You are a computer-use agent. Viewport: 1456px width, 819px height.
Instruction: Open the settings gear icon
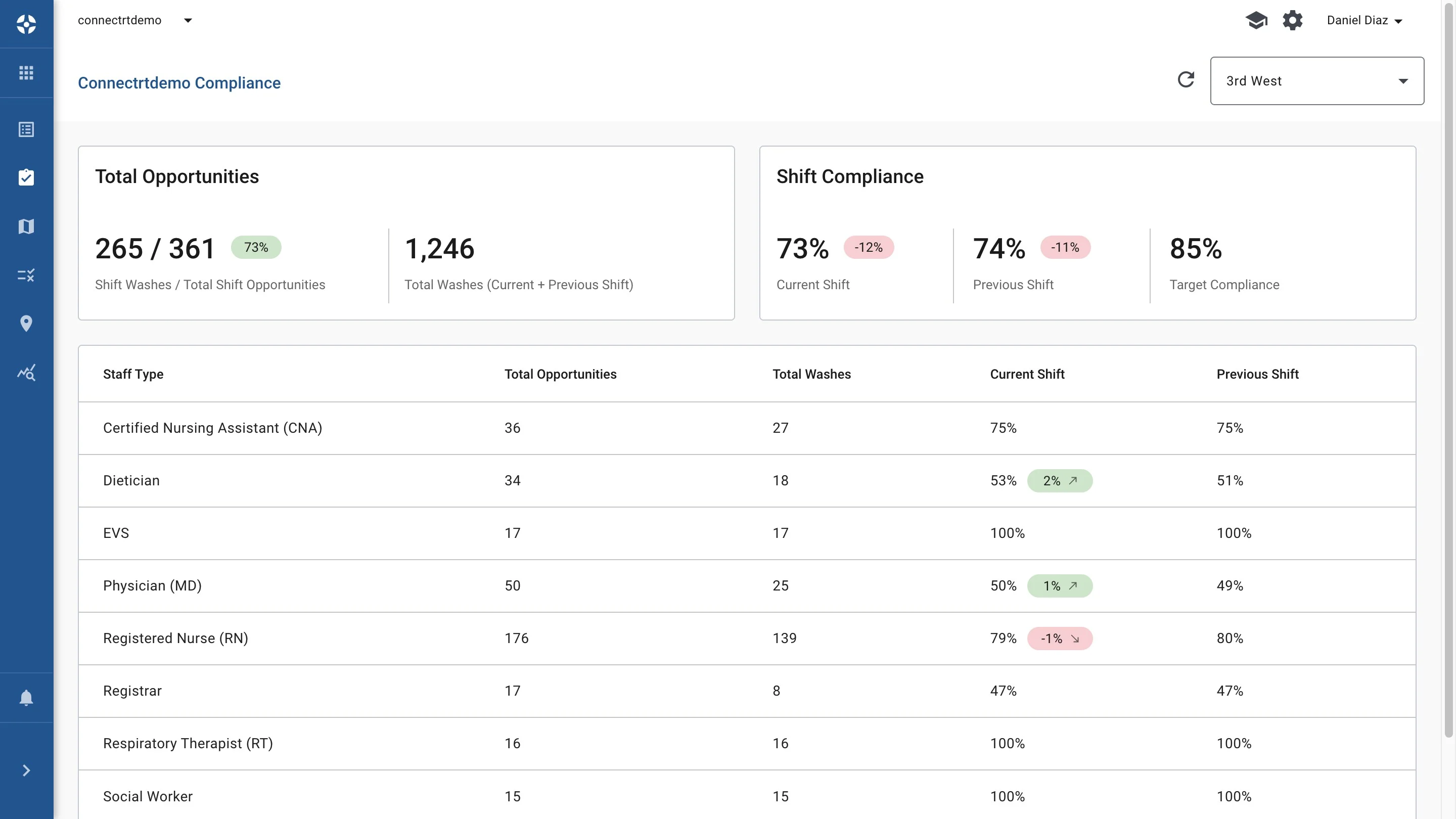(1292, 21)
